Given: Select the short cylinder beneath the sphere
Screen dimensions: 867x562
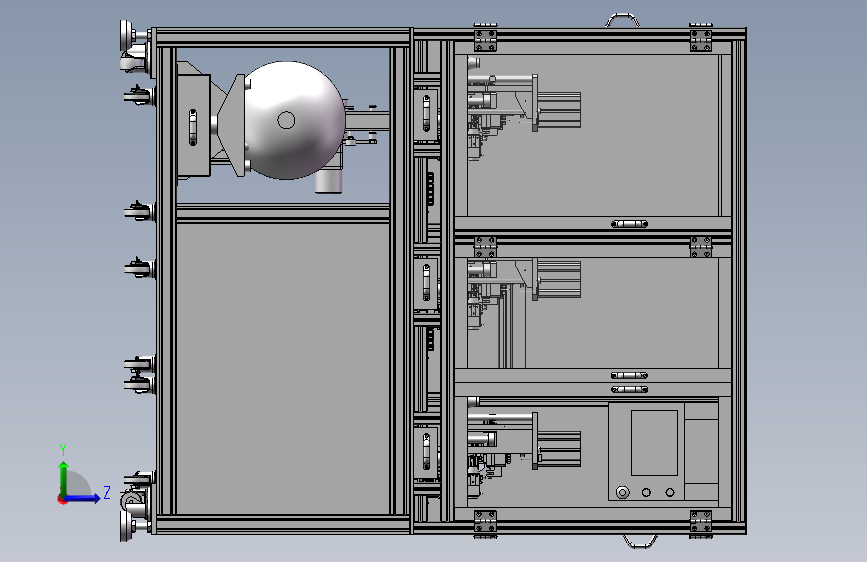Looking at the screenshot, I should point(330,181).
